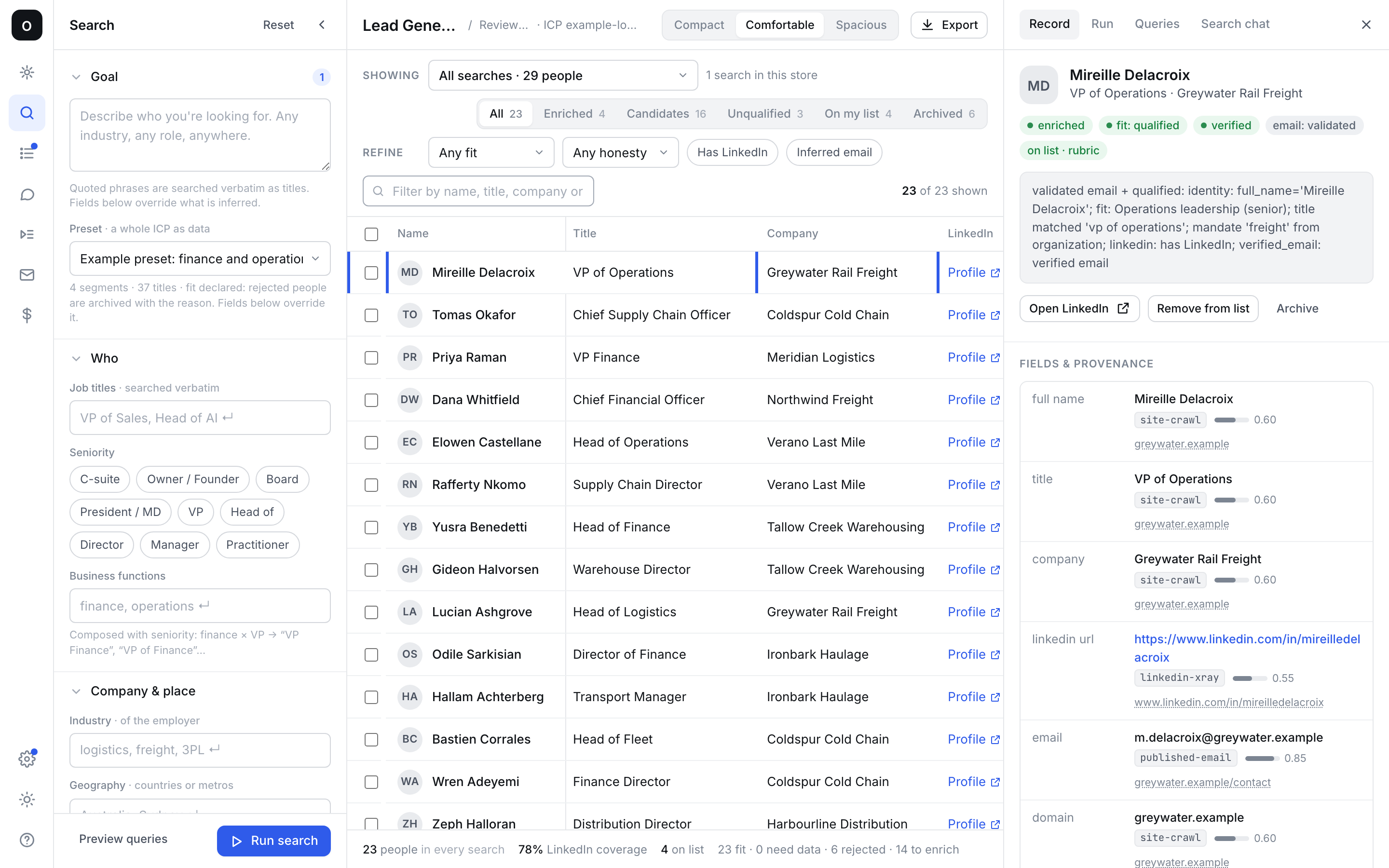Click Remove from list button
The image size is (1389, 868).
point(1202,308)
